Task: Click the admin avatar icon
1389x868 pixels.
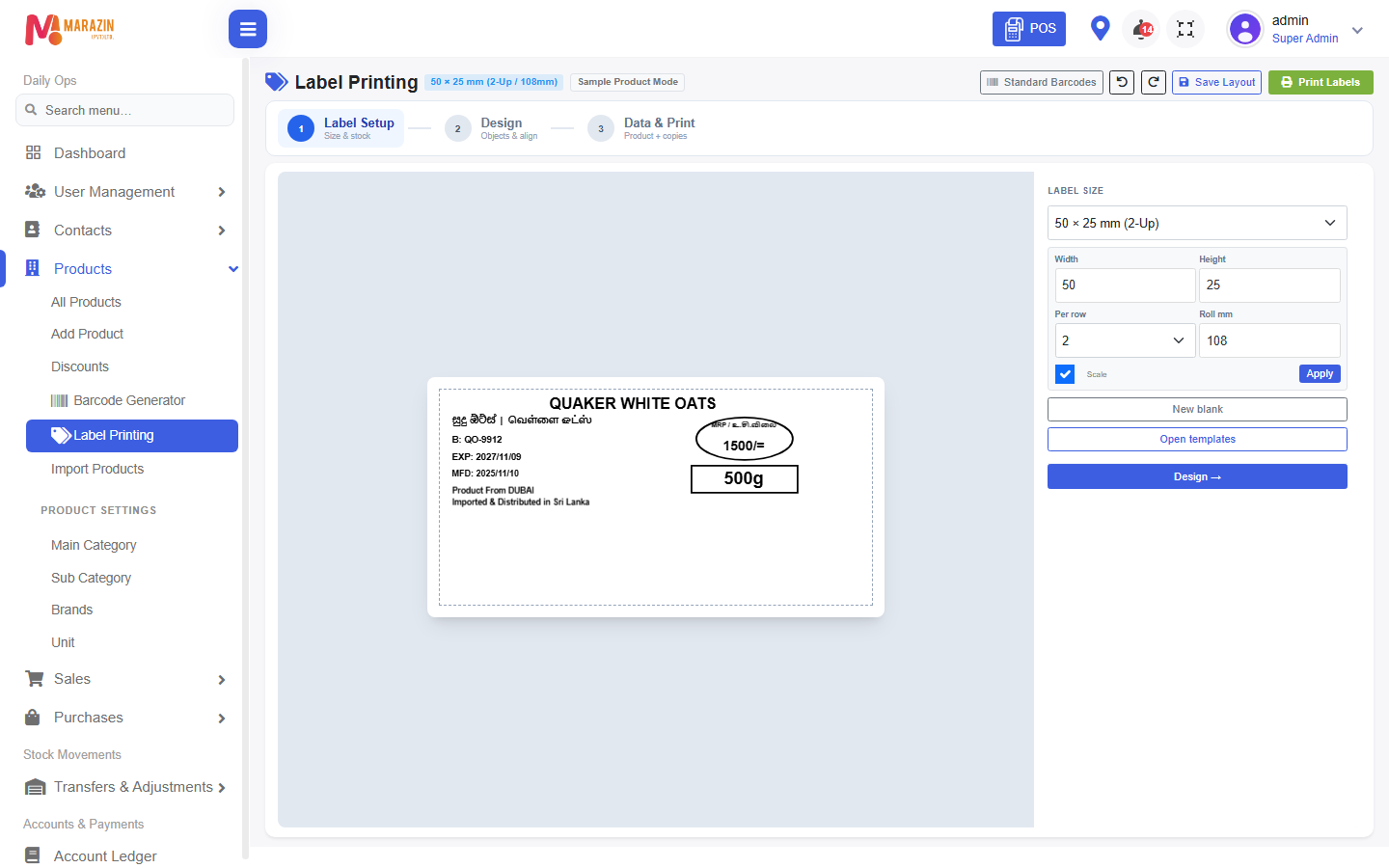Action: point(1245,29)
